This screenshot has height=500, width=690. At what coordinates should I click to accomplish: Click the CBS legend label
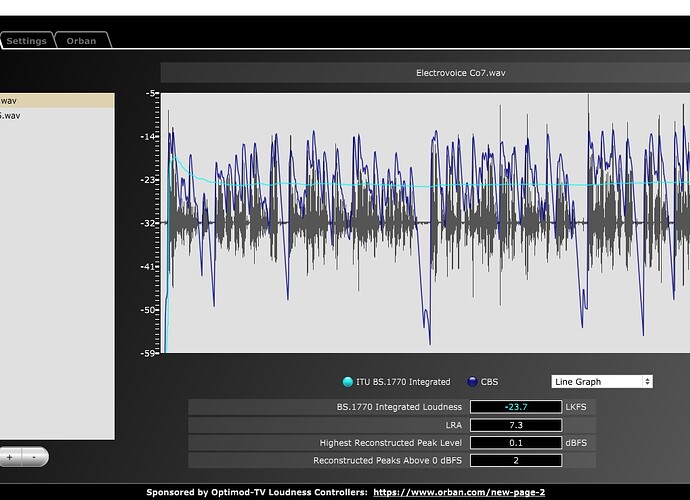click(489, 382)
